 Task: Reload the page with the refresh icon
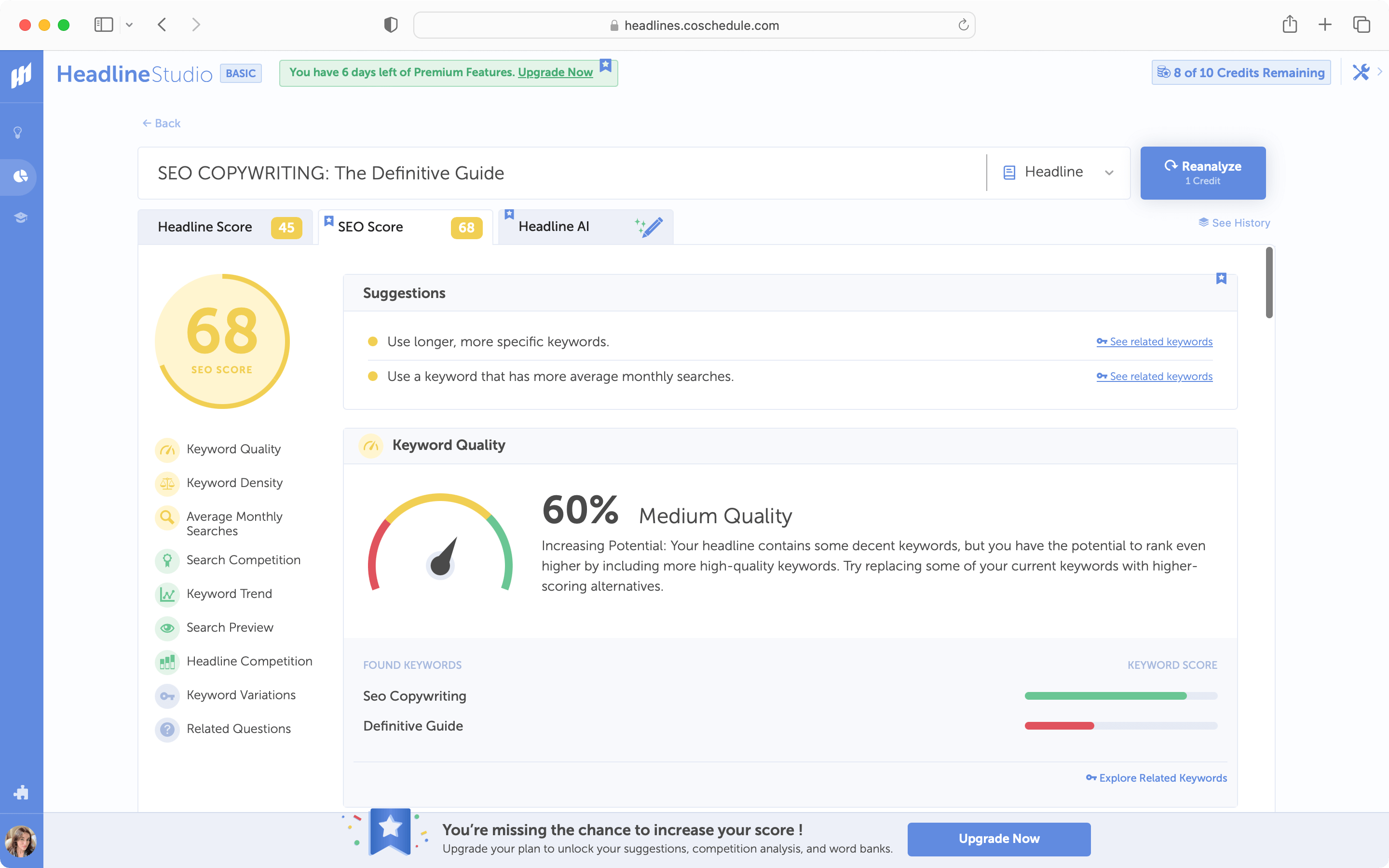point(963,25)
